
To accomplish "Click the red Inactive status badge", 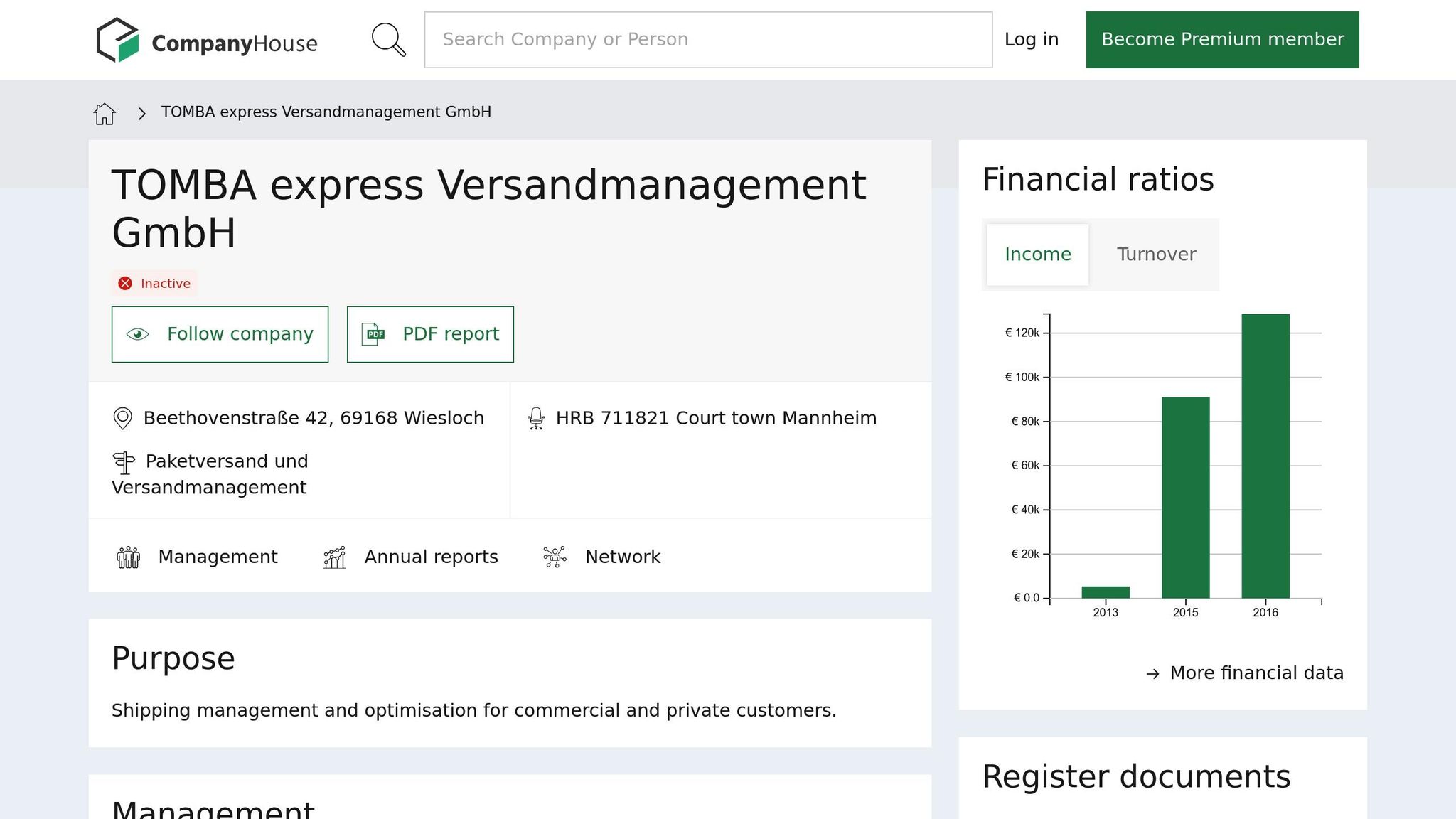I will click(154, 283).
